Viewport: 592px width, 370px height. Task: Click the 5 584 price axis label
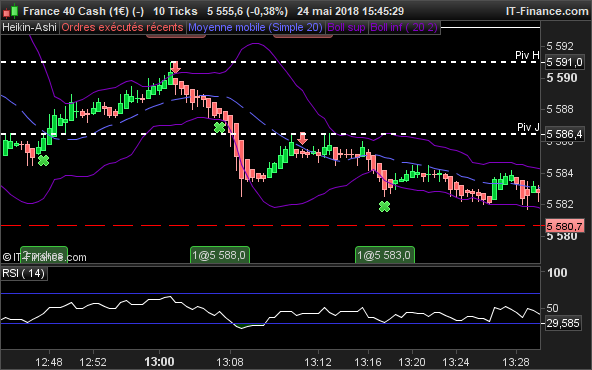(560, 173)
